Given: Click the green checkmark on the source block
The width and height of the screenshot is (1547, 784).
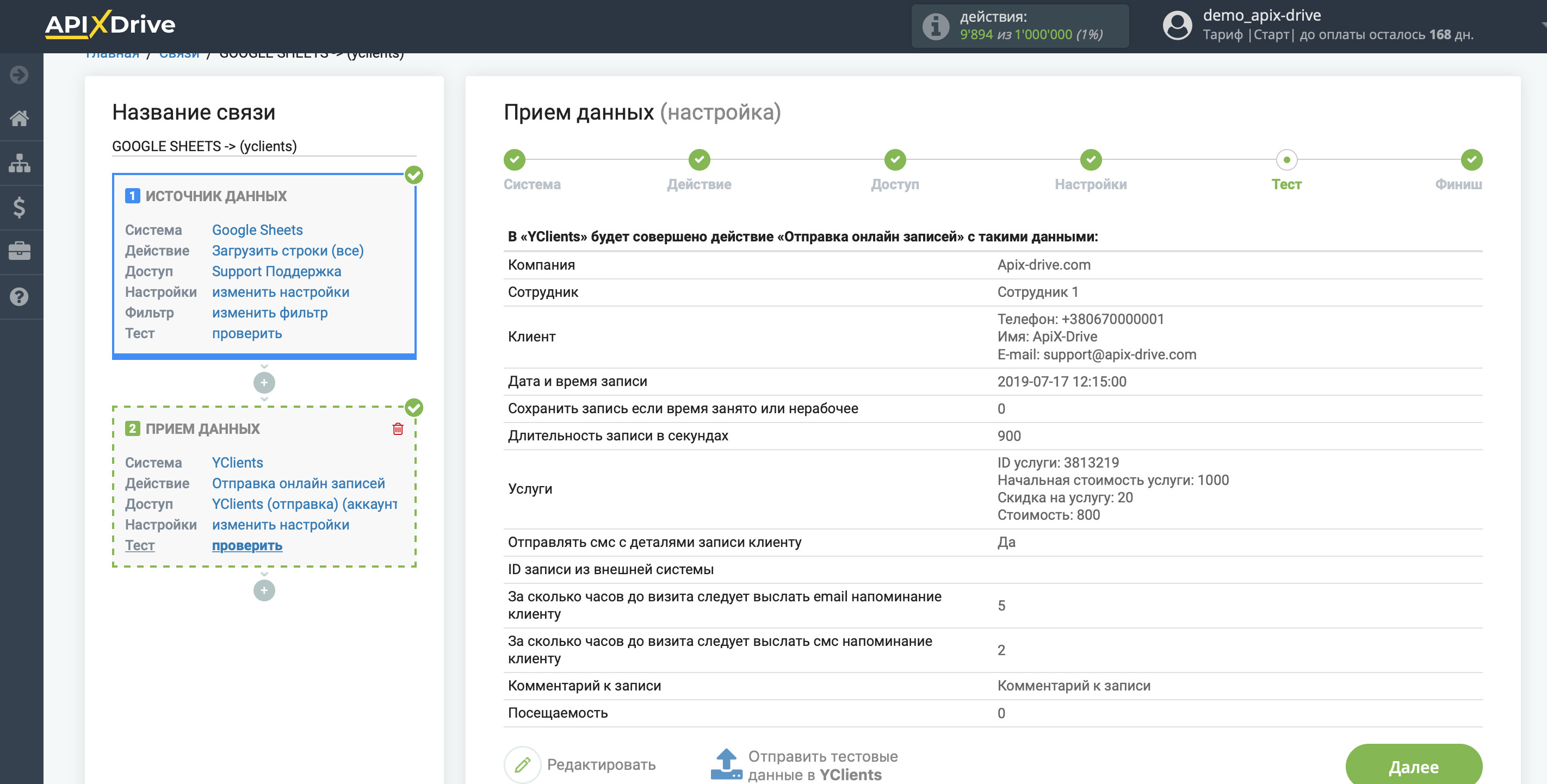Looking at the screenshot, I should point(414,175).
